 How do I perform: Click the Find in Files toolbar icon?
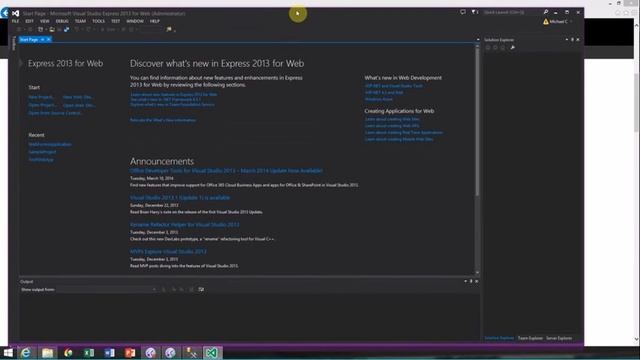pos(169,29)
